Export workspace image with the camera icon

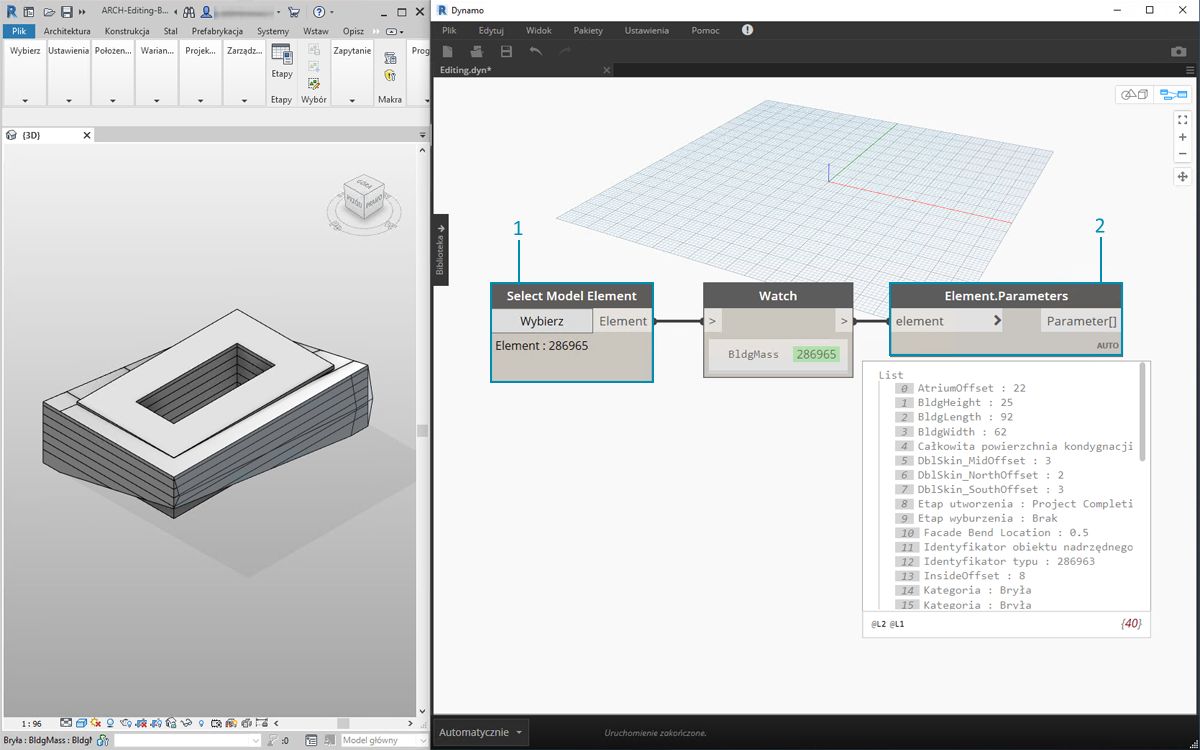coord(1179,51)
